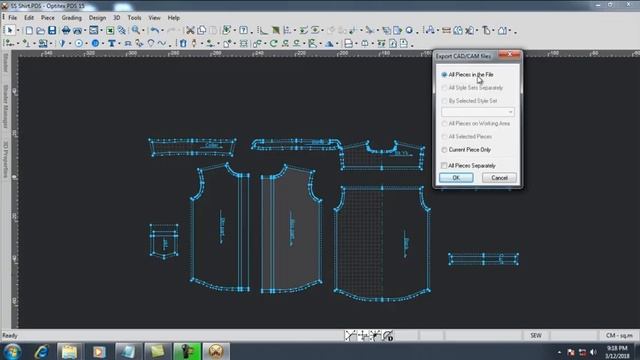The image size is (640, 360).
Task: Click the house-shaped piece icon
Action: (x=502, y=30)
